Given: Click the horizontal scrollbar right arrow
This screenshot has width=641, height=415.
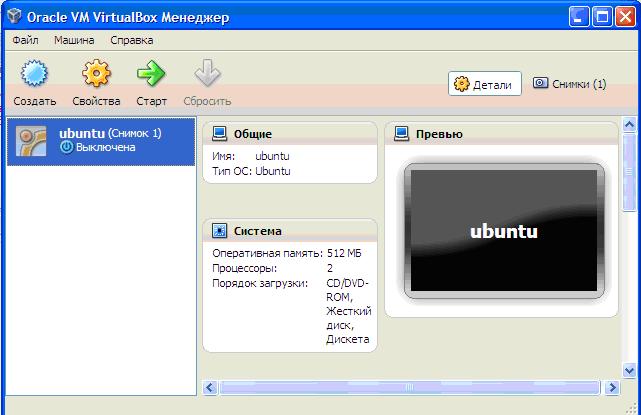Looking at the screenshot, I should tap(612, 387).
